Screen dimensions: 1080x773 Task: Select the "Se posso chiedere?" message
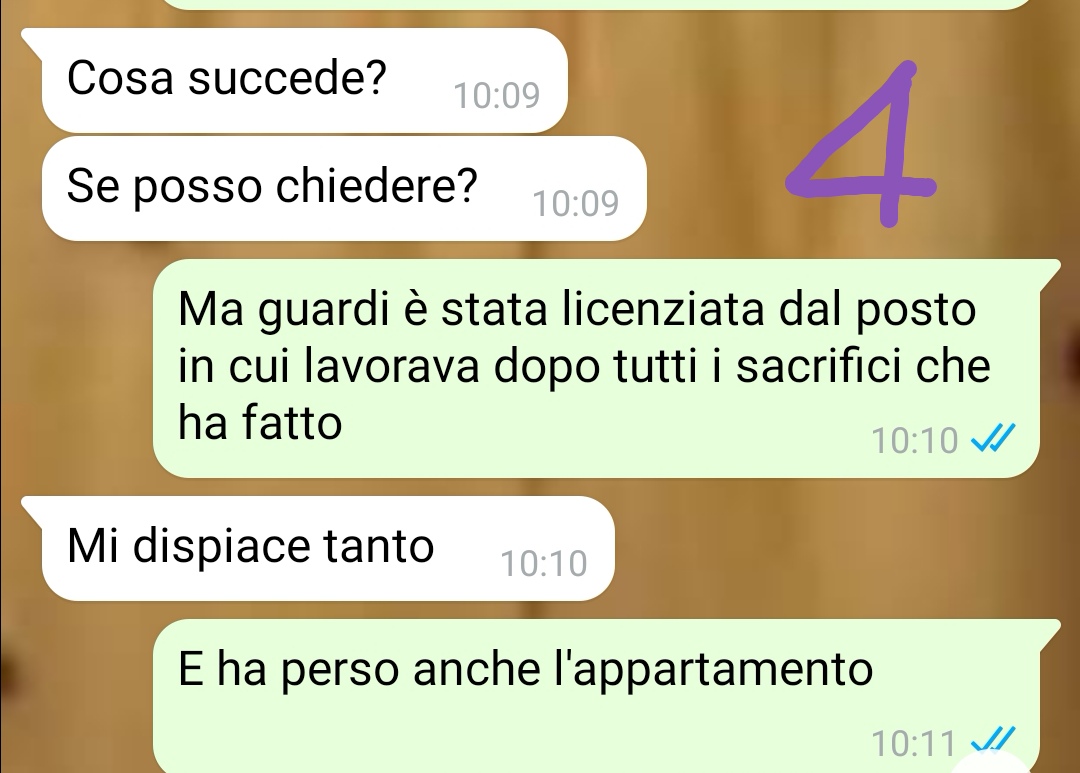tap(344, 188)
